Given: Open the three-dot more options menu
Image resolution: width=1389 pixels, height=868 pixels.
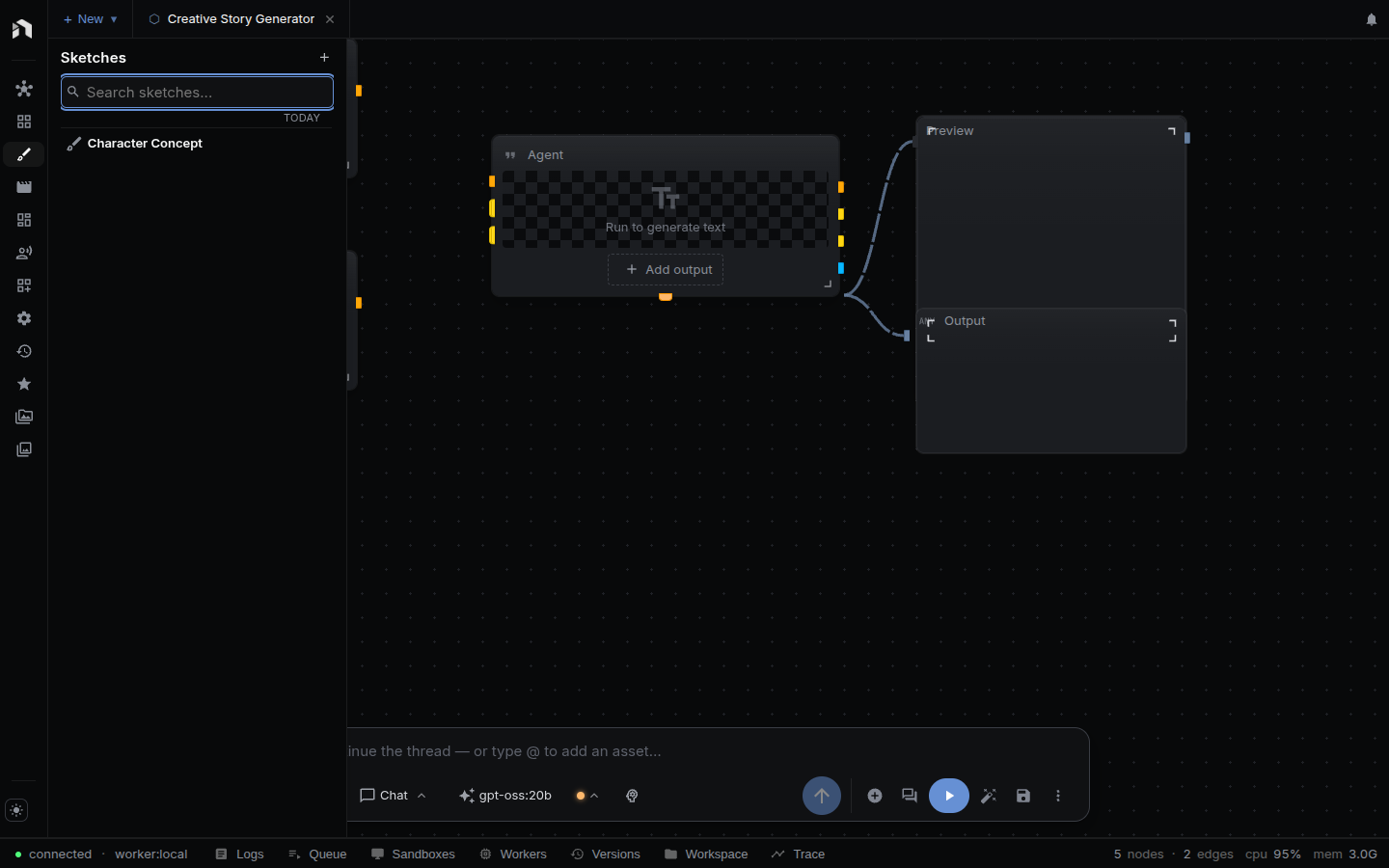Looking at the screenshot, I should pos(1058,796).
